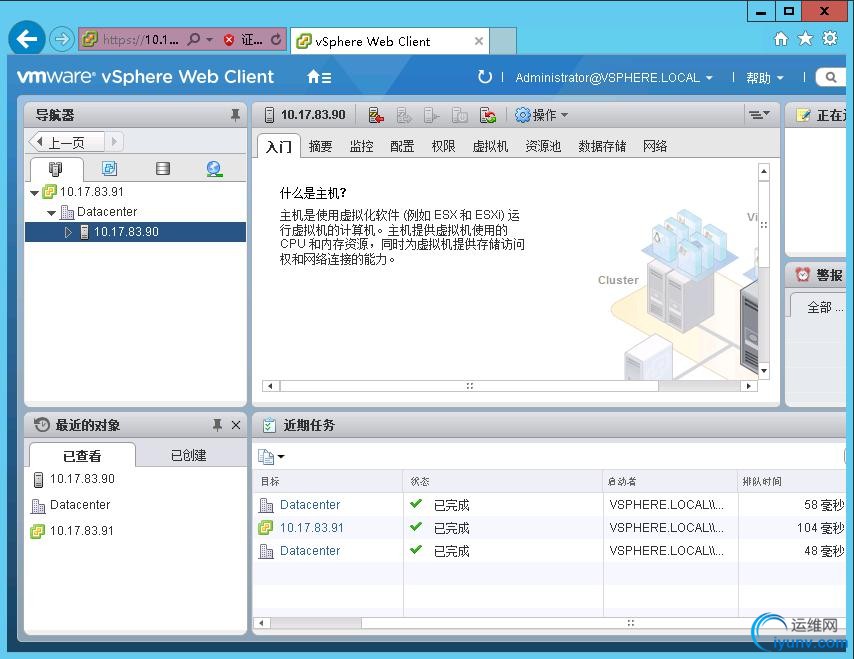The image size is (854, 659).
Task: Open the Recent Tasks filter dropdown
Action: [x=271, y=456]
